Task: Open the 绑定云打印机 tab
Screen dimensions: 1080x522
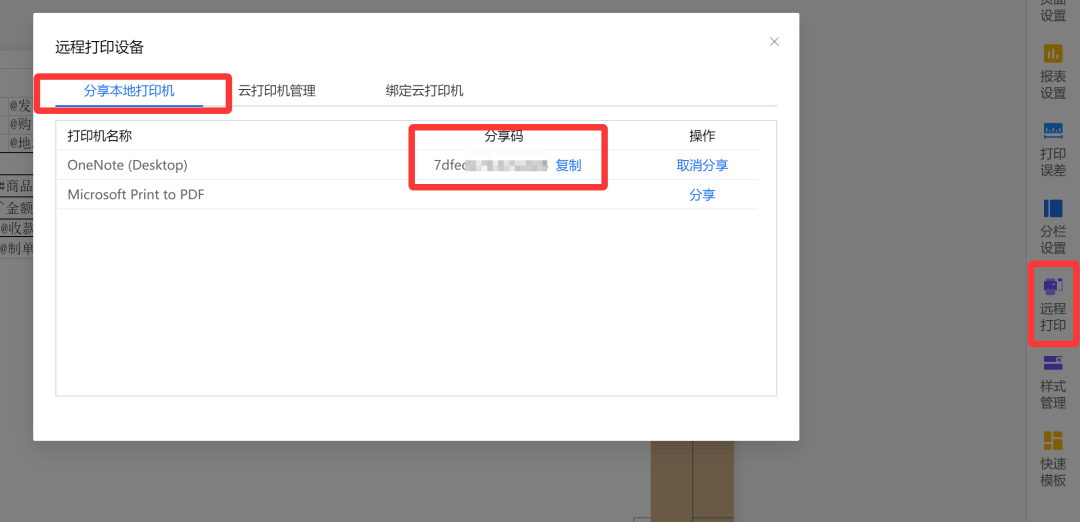Action: coord(424,91)
